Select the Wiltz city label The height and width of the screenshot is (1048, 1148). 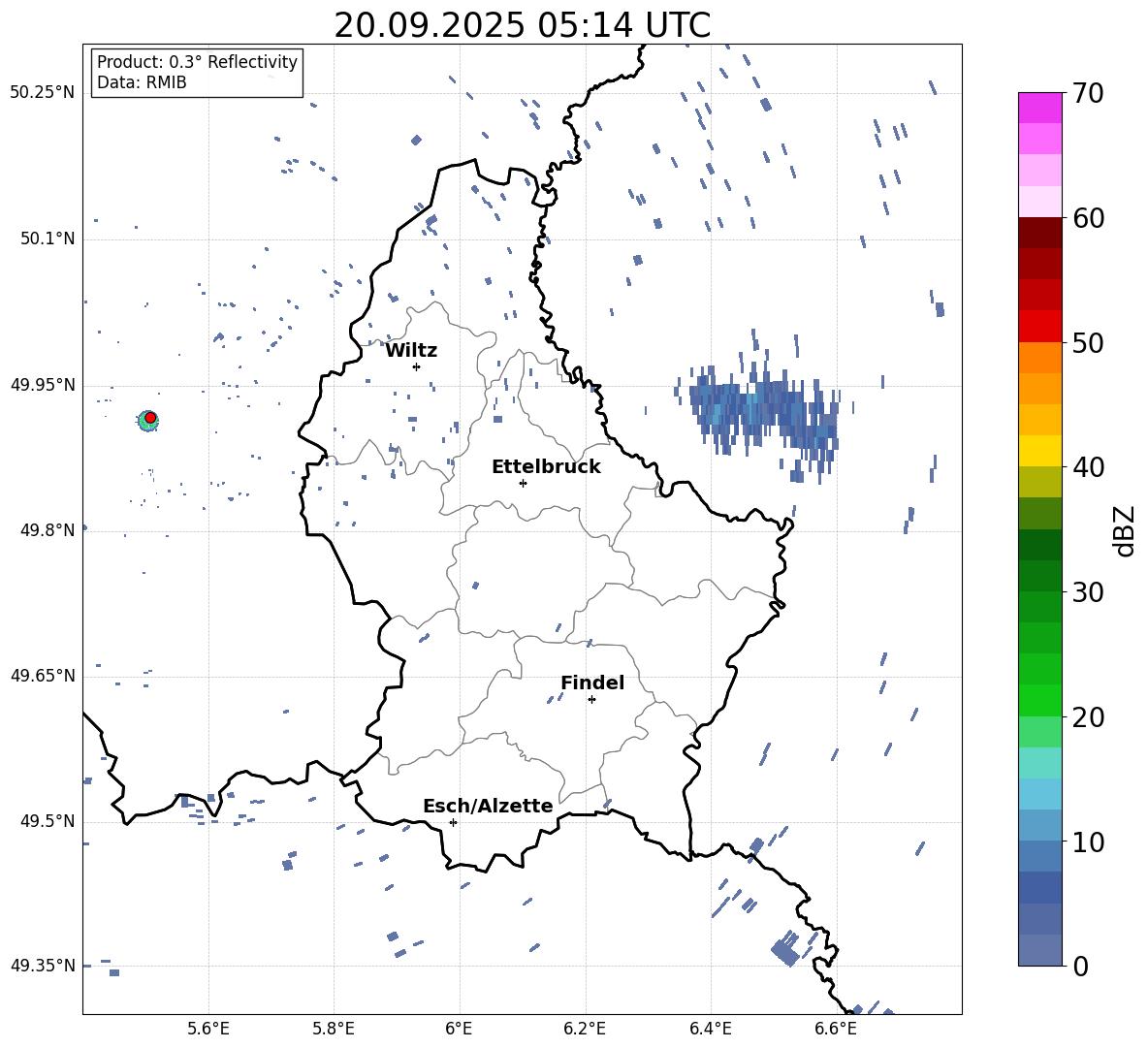point(411,351)
